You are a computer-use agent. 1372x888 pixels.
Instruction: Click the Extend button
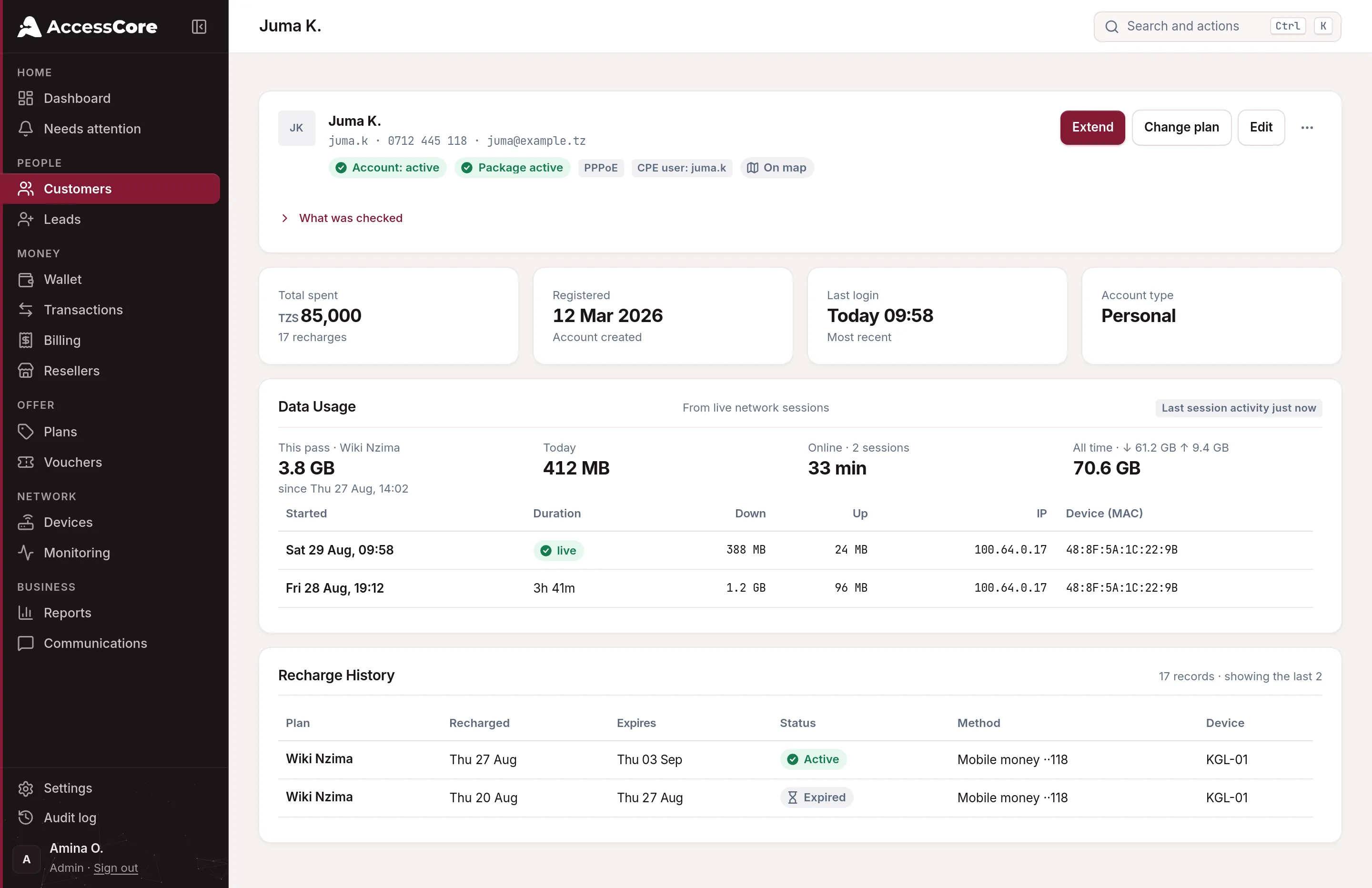(x=1092, y=127)
